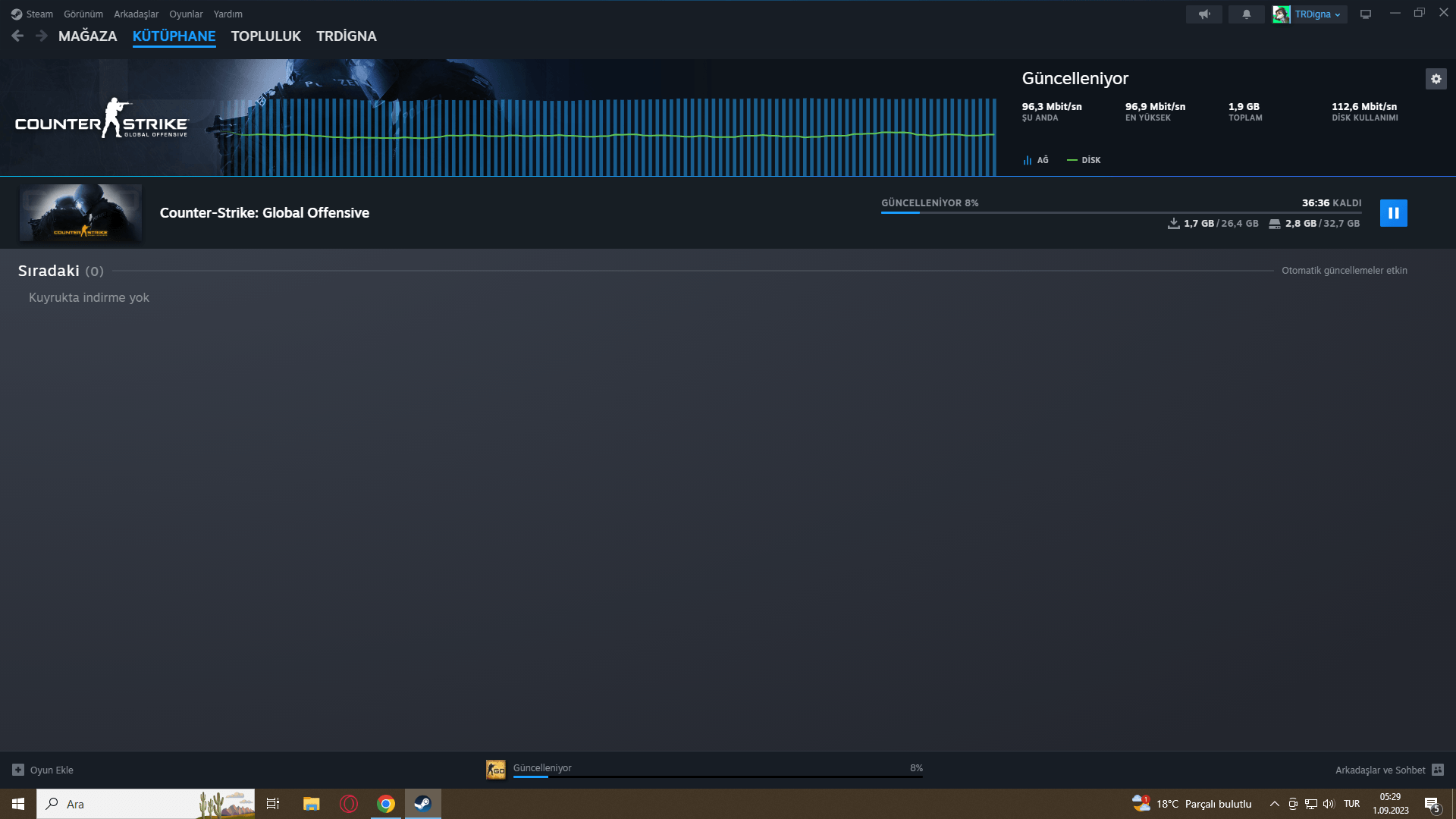
Task: Open the Yardım menu
Action: [228, 14]
